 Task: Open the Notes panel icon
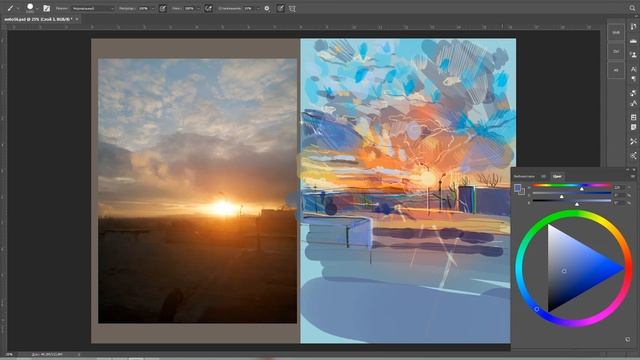(x=633, y=127)
